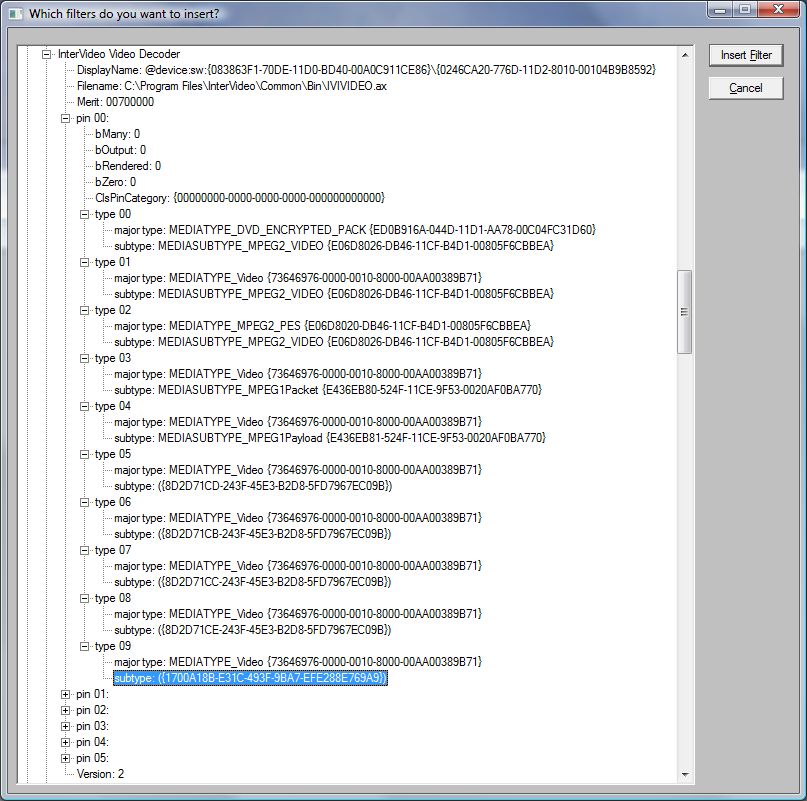Click the vertical scrollbar thumb
The image size is (807, 801).
click(684, 311)
